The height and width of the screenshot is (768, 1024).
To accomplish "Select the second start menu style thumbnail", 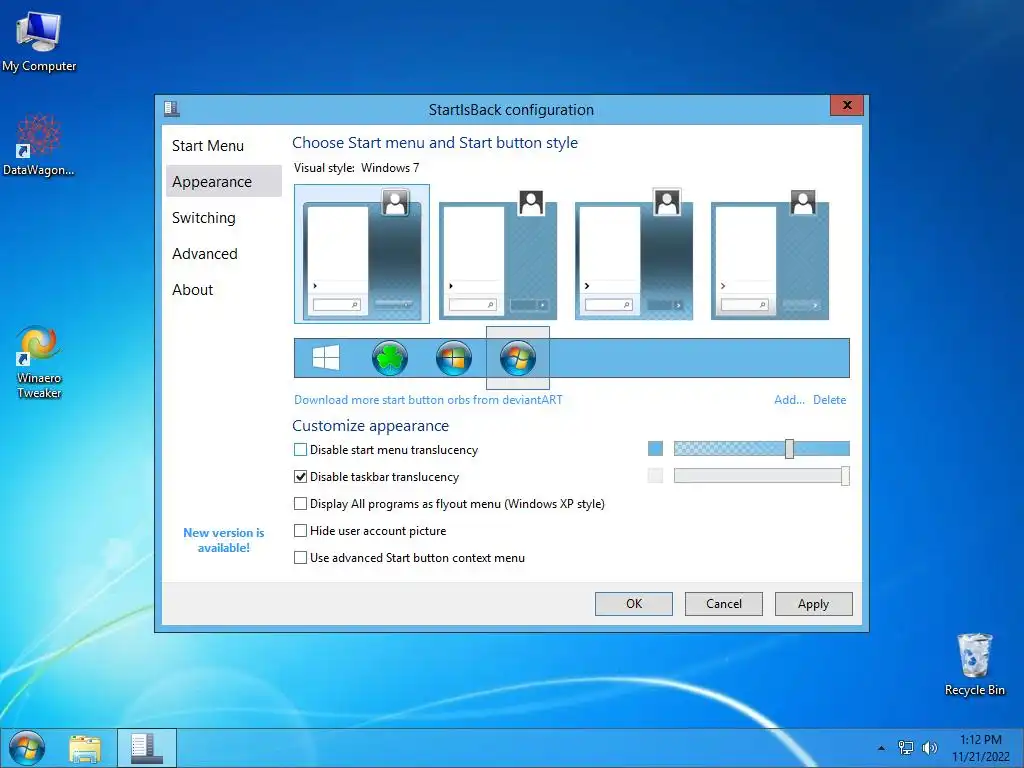I will (x=498, y=254).
